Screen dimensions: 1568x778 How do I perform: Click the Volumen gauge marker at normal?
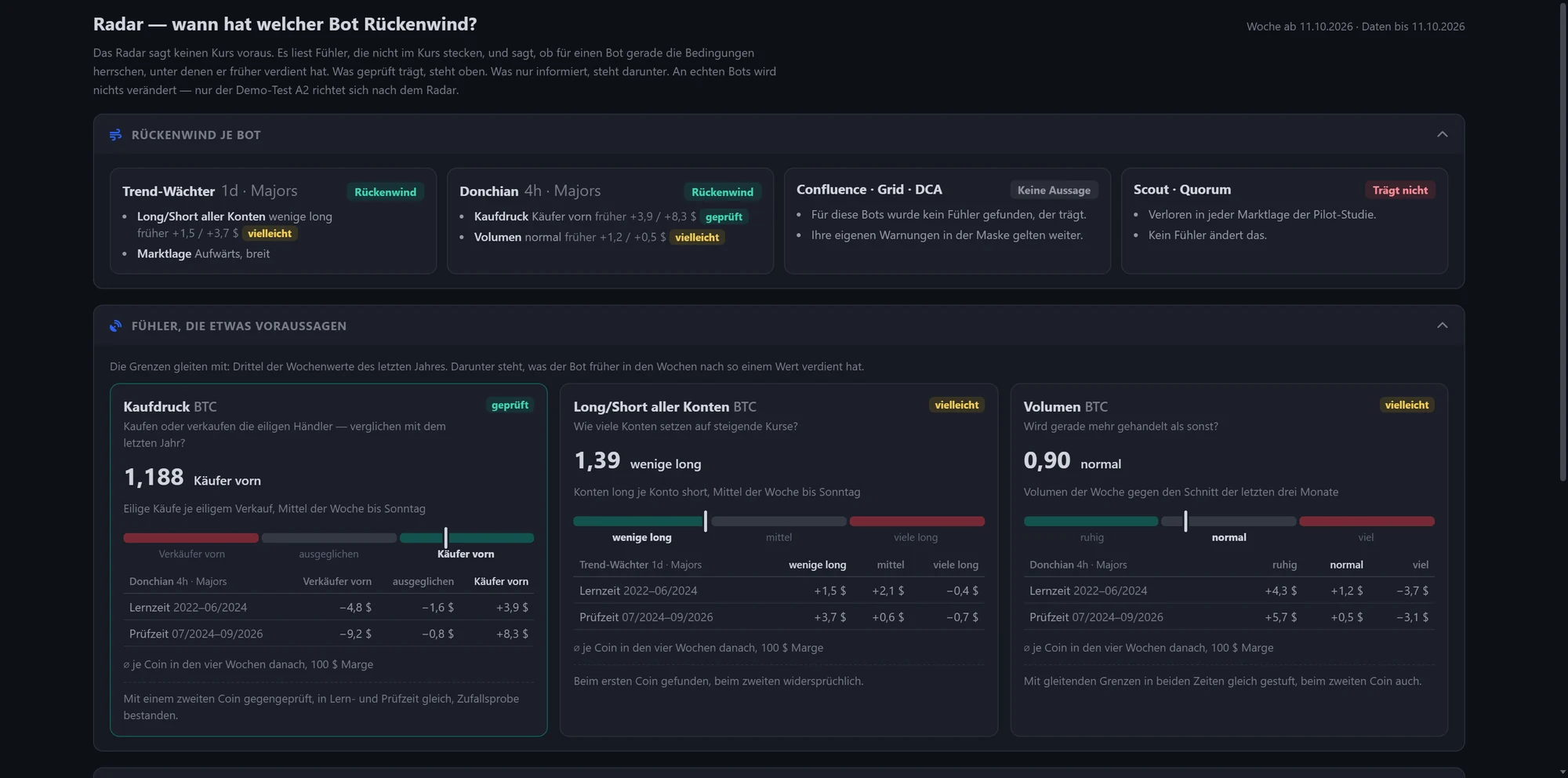click(1185, 521)
